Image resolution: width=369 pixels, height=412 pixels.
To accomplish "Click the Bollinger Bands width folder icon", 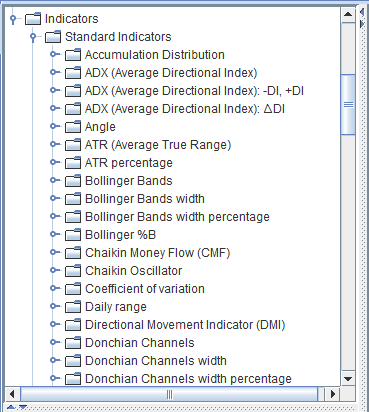I will tap(73, 199).
